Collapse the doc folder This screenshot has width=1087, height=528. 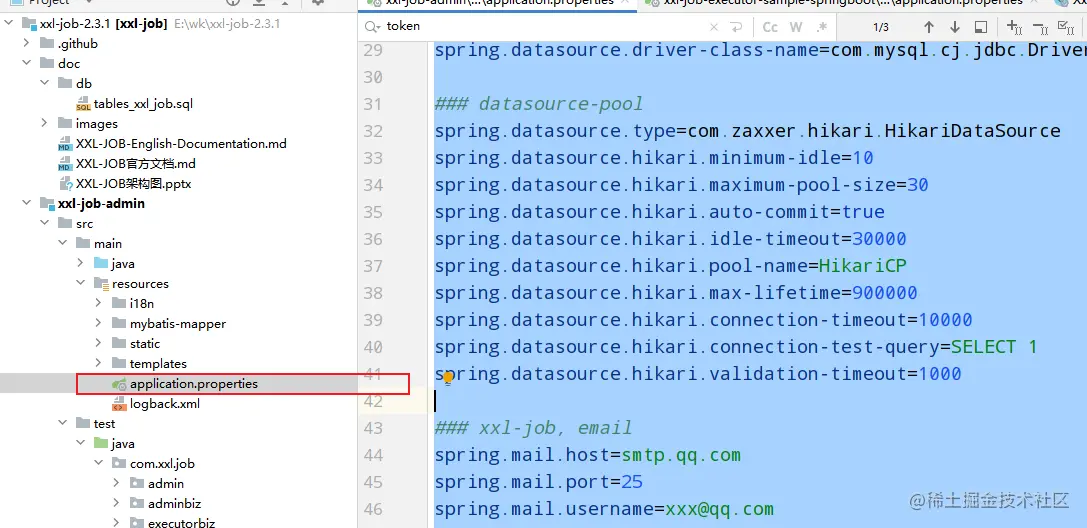[x=26, y=63]
